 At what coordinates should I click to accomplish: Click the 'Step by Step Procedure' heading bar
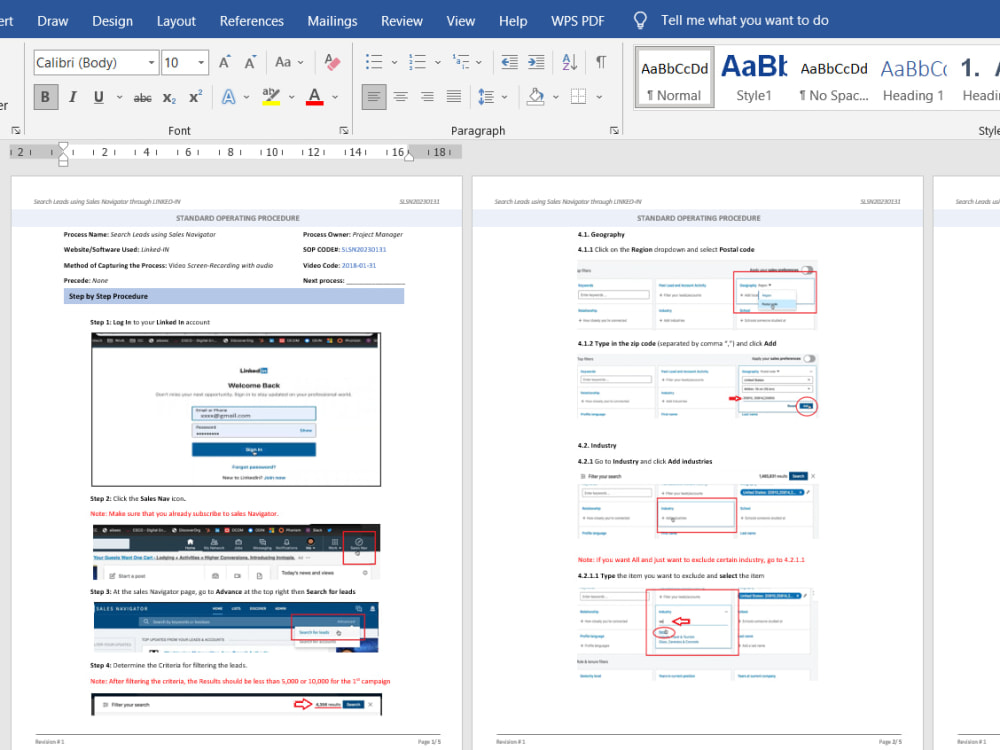[x=234, y=296]
